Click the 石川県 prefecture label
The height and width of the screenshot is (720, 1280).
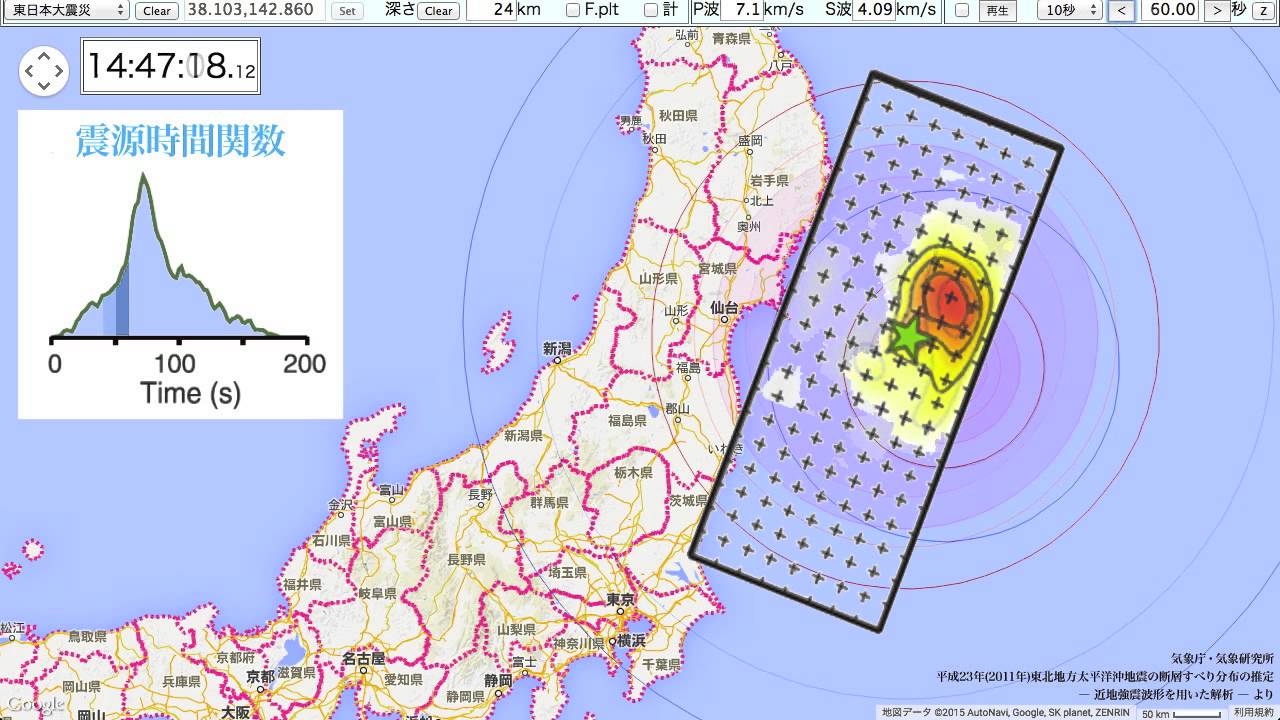point(329,540)
